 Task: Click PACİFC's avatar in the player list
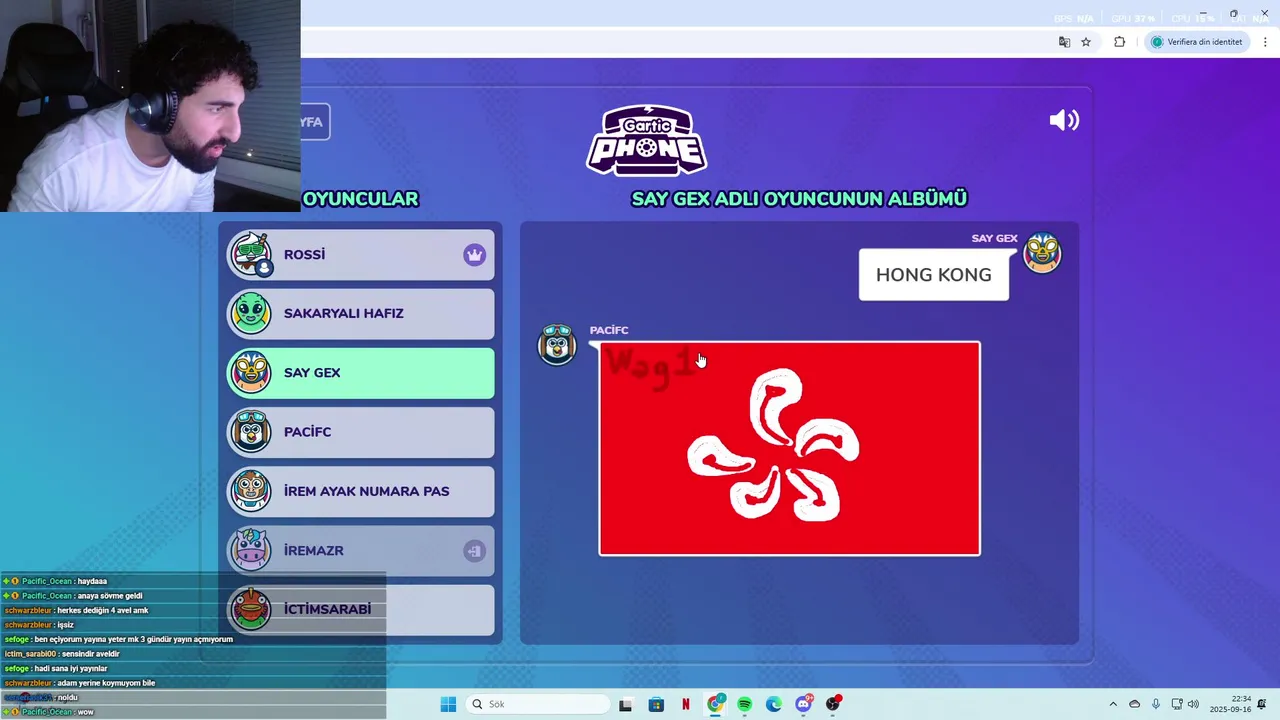click(x=250, y=431)
